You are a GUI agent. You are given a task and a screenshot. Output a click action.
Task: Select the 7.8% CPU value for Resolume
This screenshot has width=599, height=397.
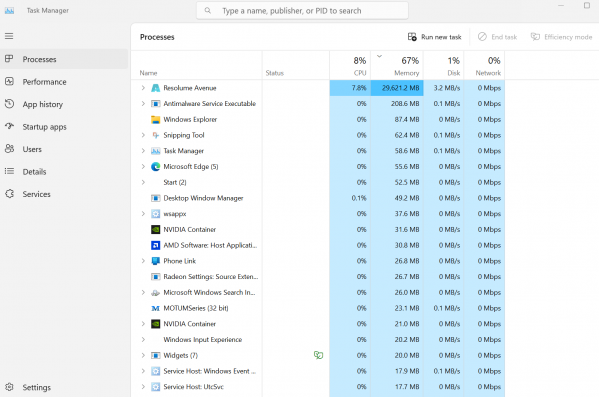click(x=350, y=88)
